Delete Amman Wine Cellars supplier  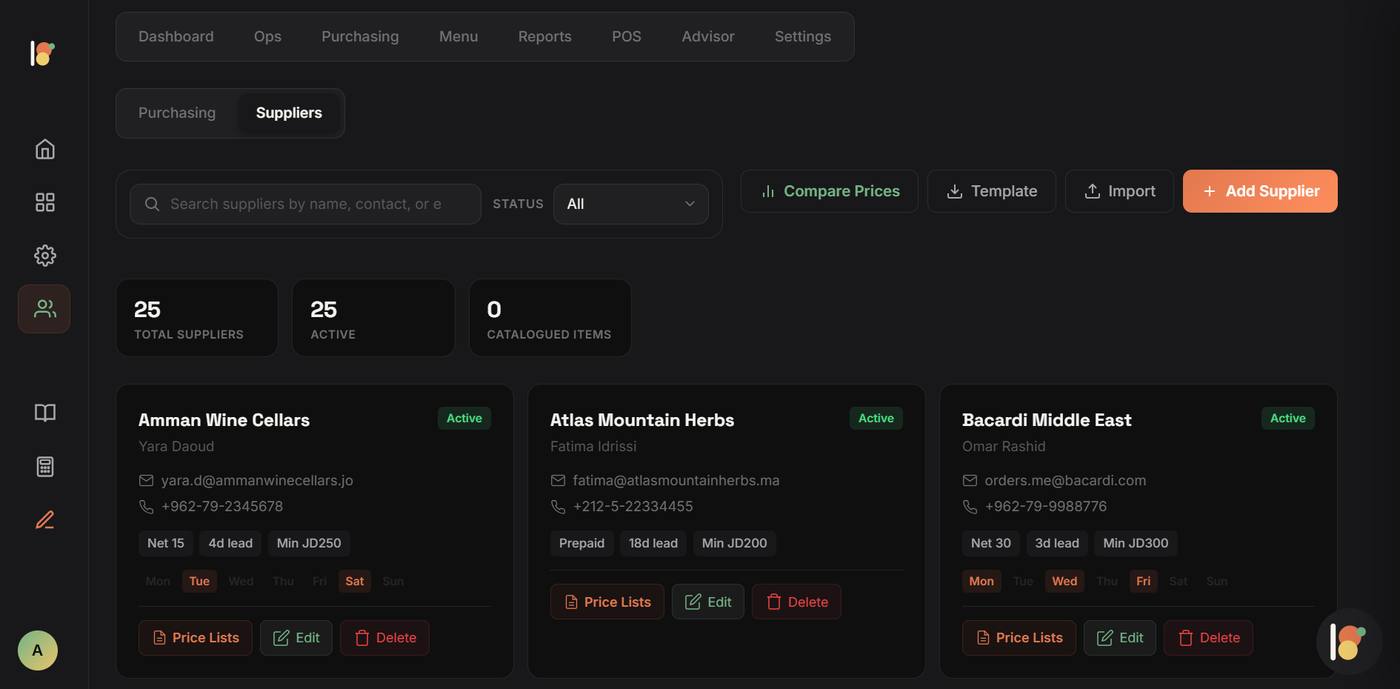385,638
